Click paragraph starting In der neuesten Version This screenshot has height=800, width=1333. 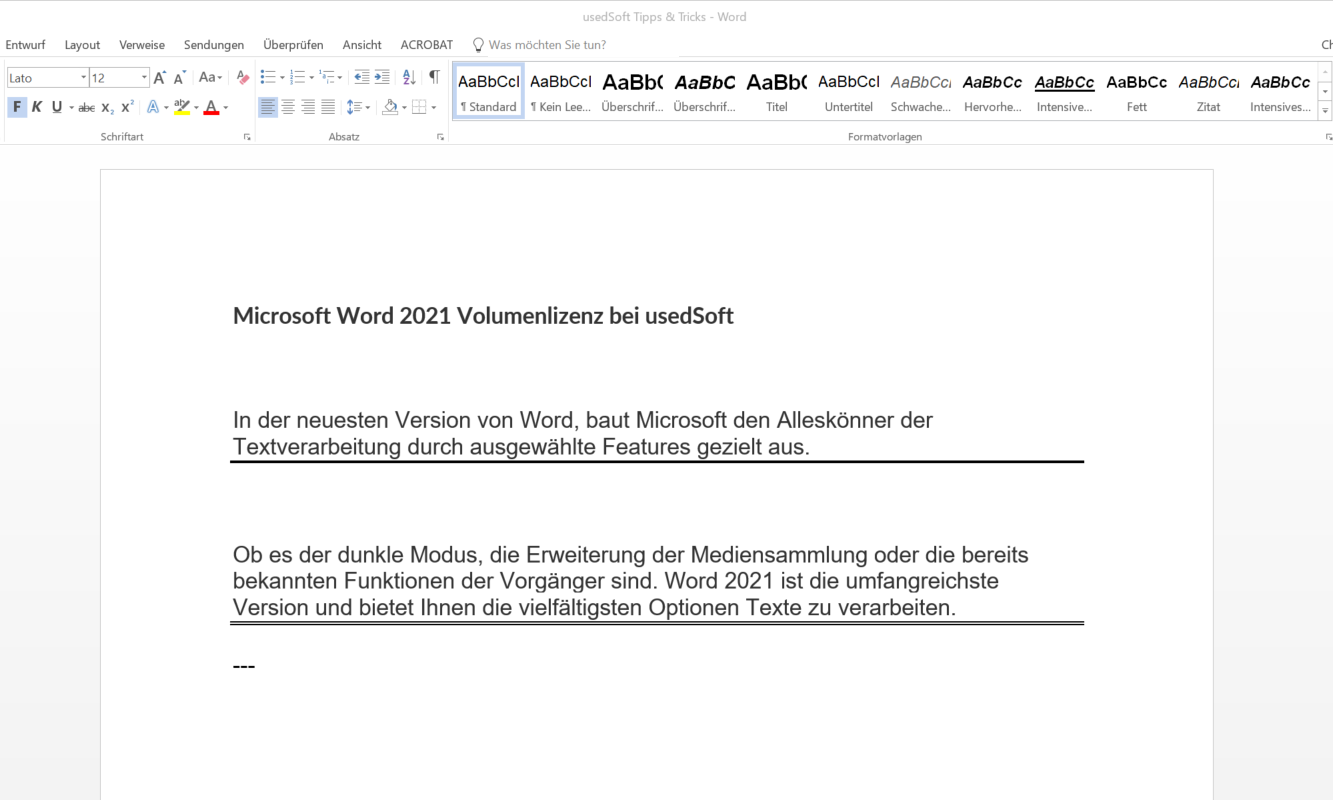pos(583,433)
